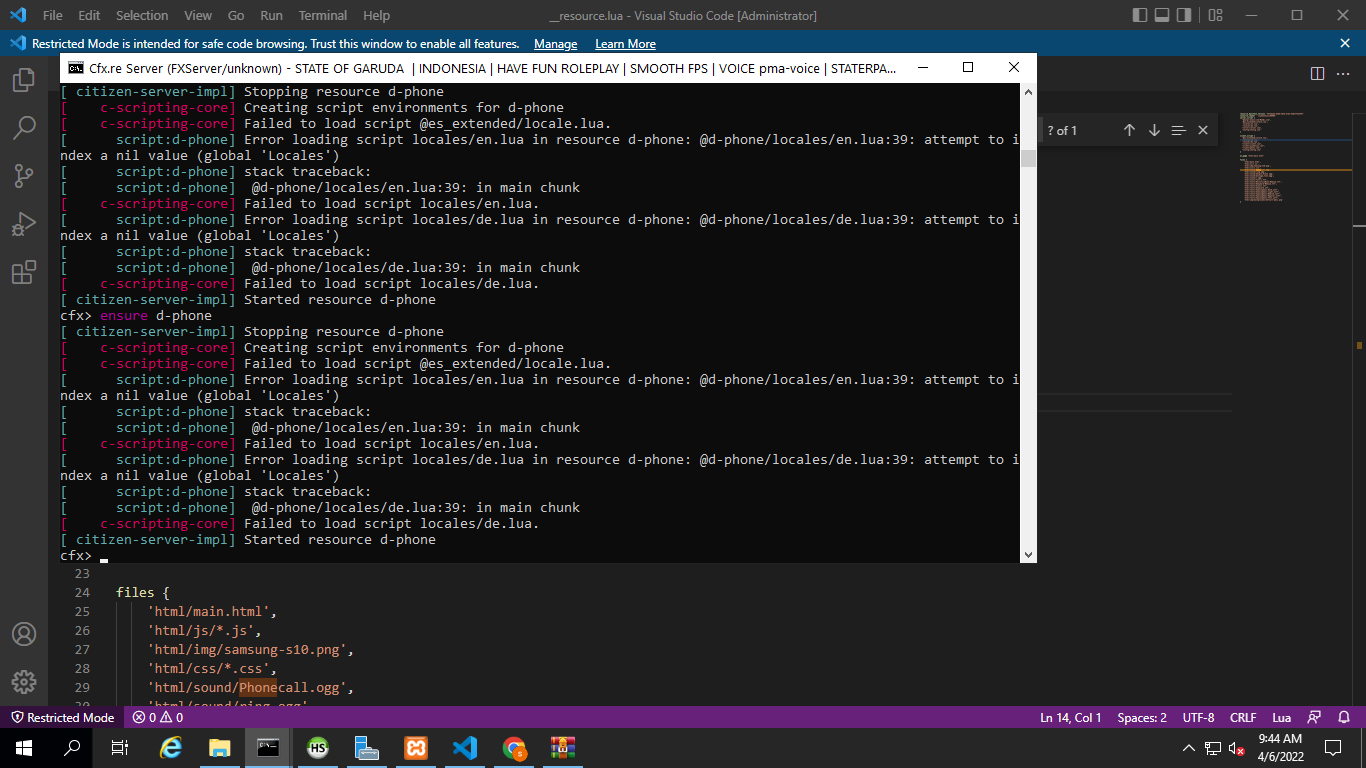Go to the previous find match
1366x768 pixels.
1129,130
